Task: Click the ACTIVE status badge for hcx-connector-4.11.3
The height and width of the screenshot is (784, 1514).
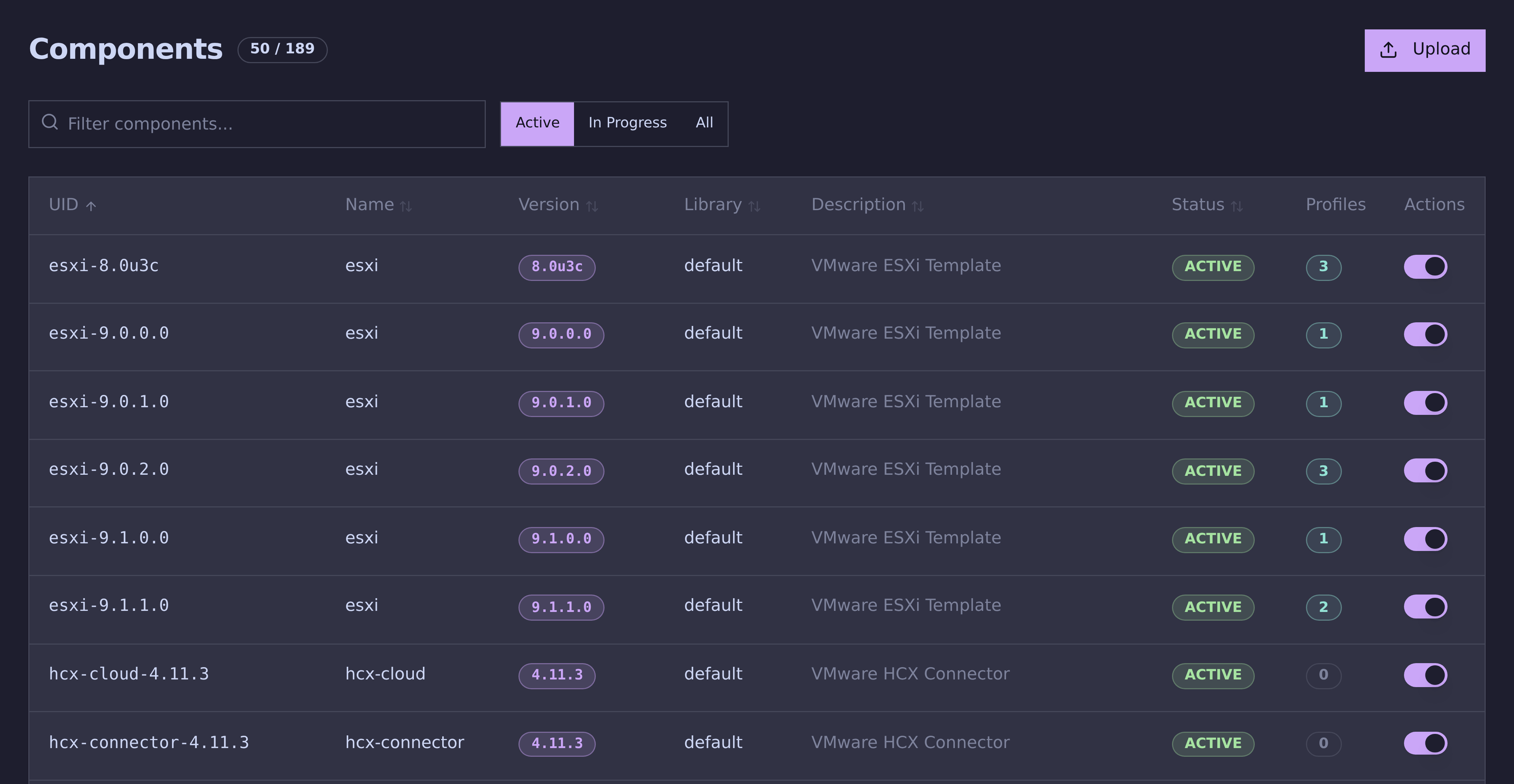Action: click(x=1213, y=743)
